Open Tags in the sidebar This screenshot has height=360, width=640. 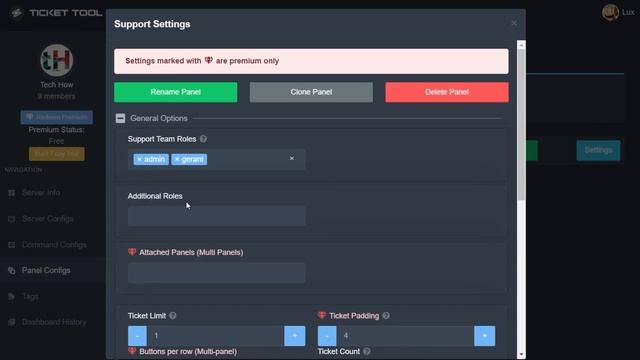(x=30, y=296)
